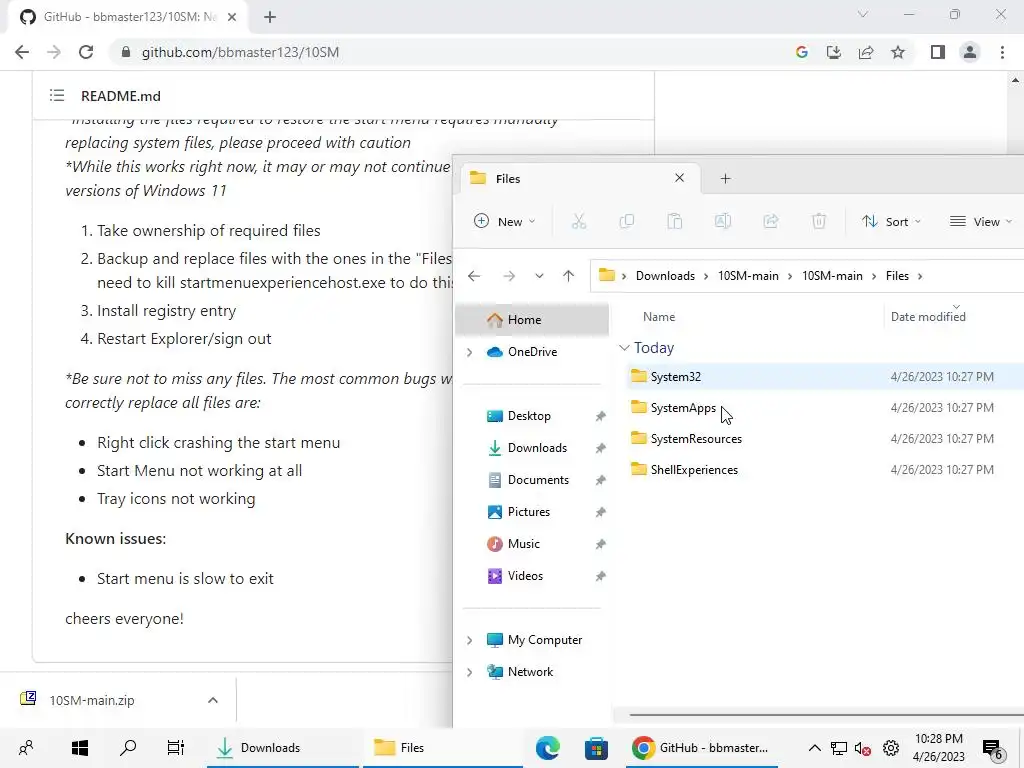Open Microsoft Store from taskbar
1024x768 pixels.
click(596, 748)
